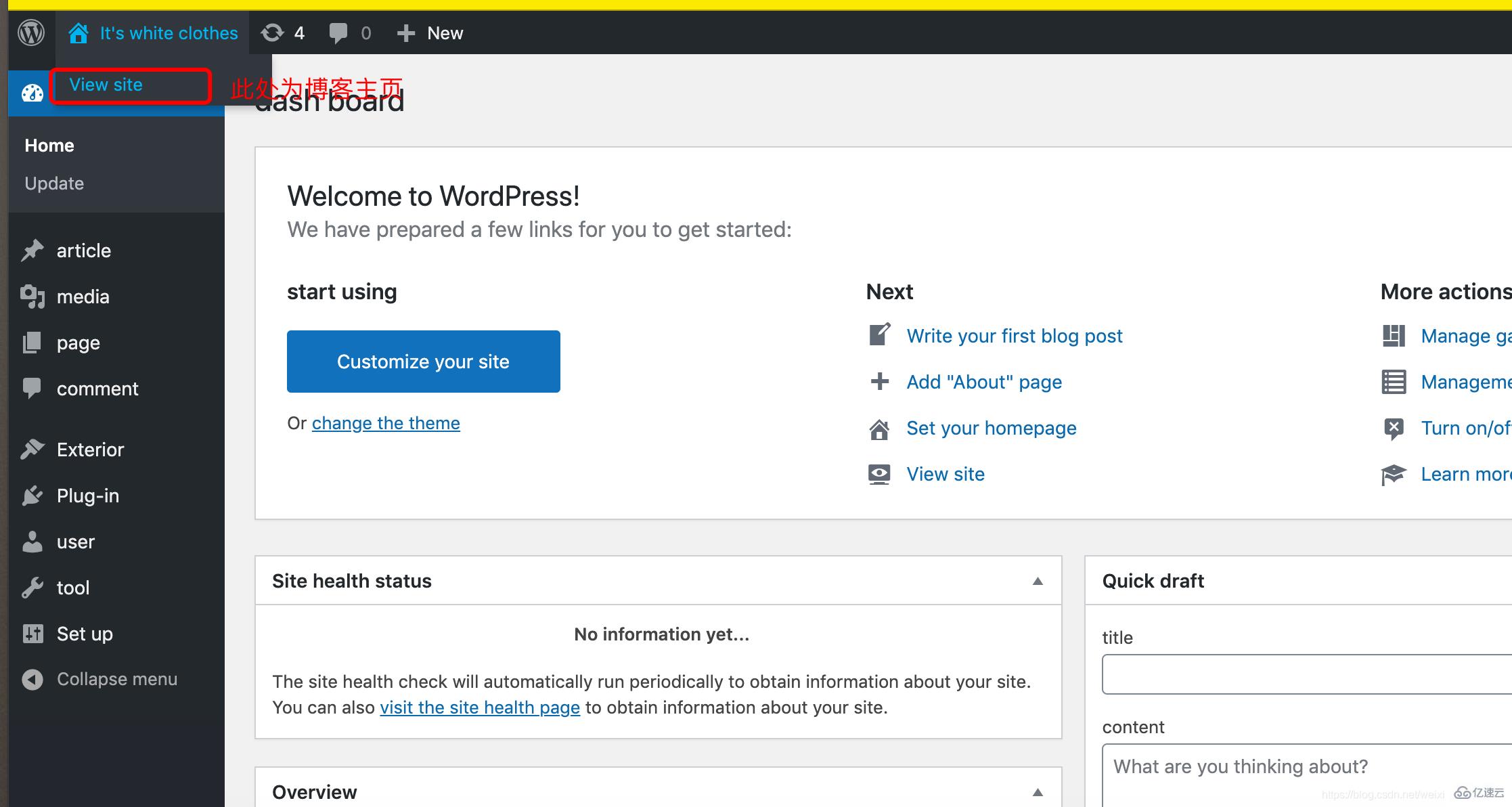Open the tool settings icon

[x=32, y=587]
